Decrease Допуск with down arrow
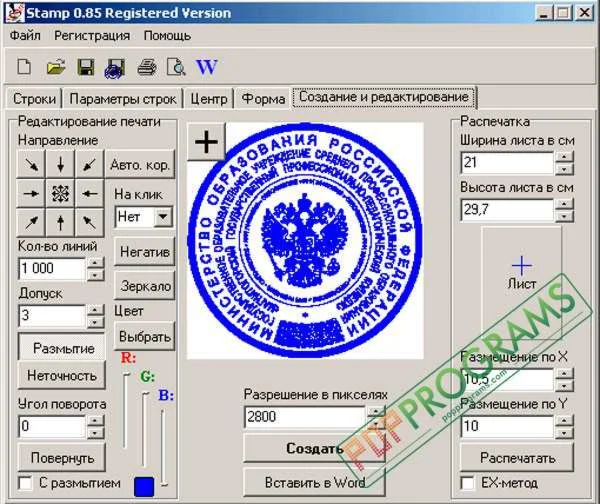The width and height of the screenshot is (600, 504). (x=95, y=322)
